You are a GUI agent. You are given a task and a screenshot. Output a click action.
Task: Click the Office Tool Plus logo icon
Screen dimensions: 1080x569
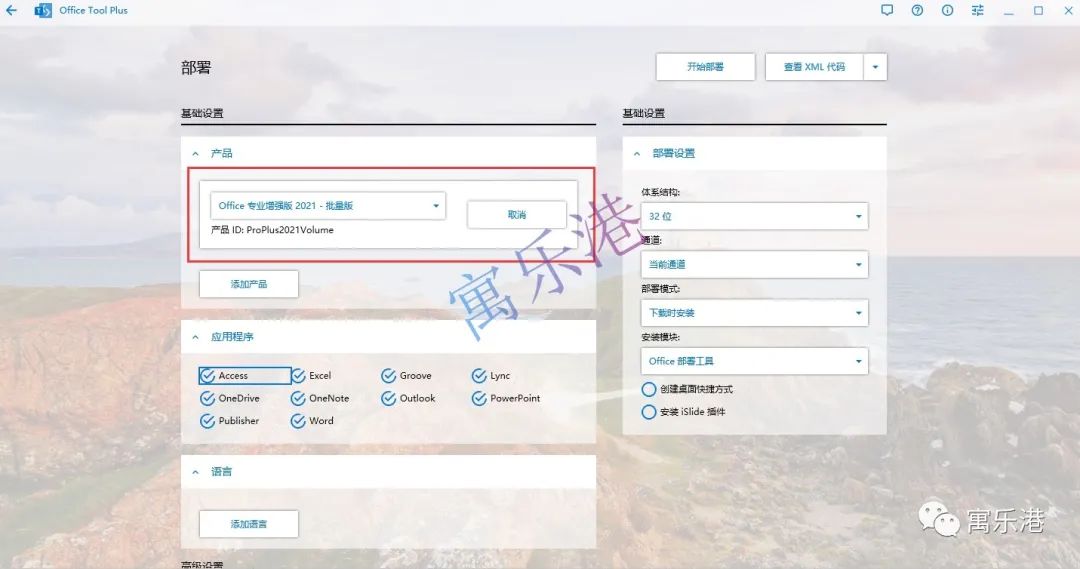tap(43, 10)
